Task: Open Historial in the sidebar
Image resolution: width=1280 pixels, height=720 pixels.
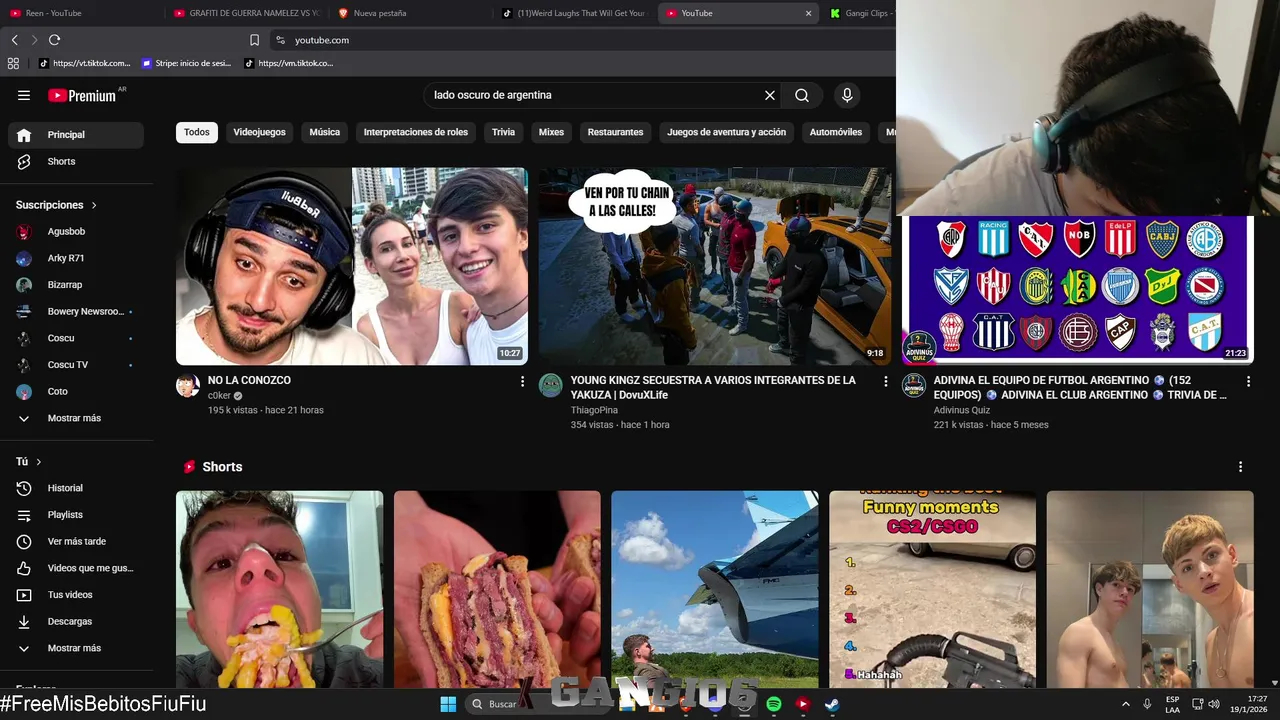Action: (76, 488)
